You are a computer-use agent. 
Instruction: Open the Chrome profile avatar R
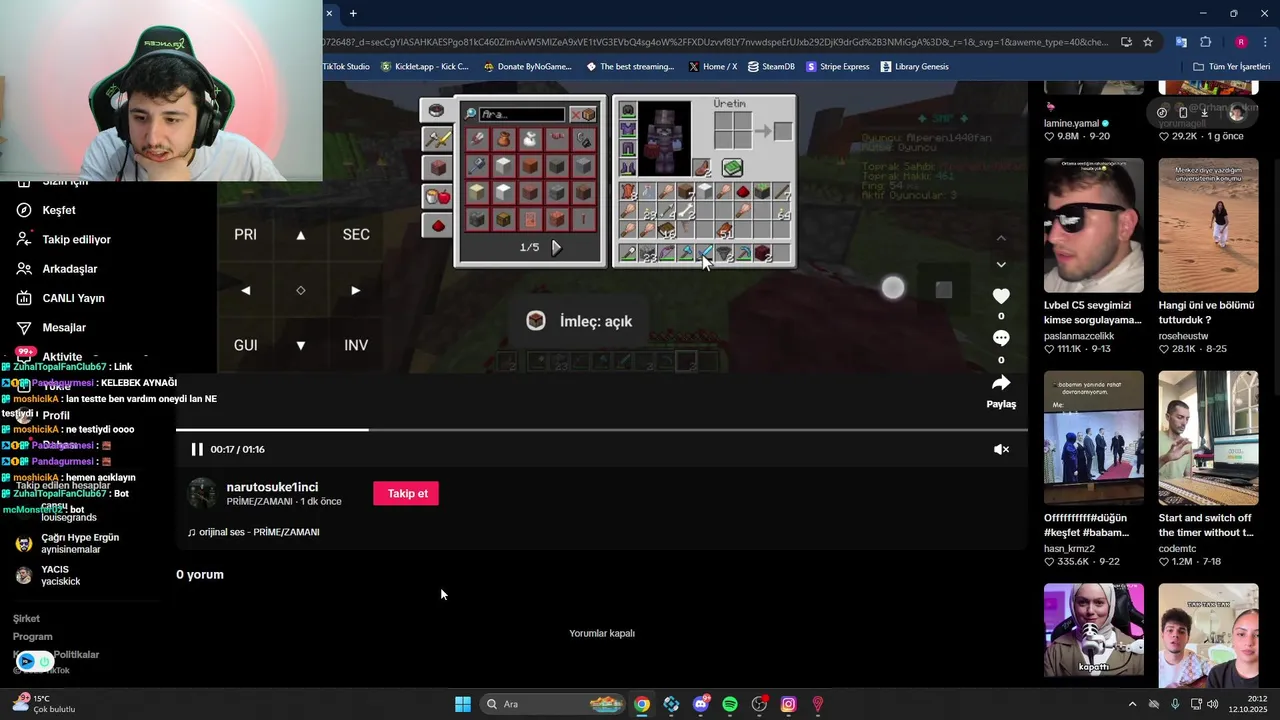pyautogui.click(x=1241, y=42)
